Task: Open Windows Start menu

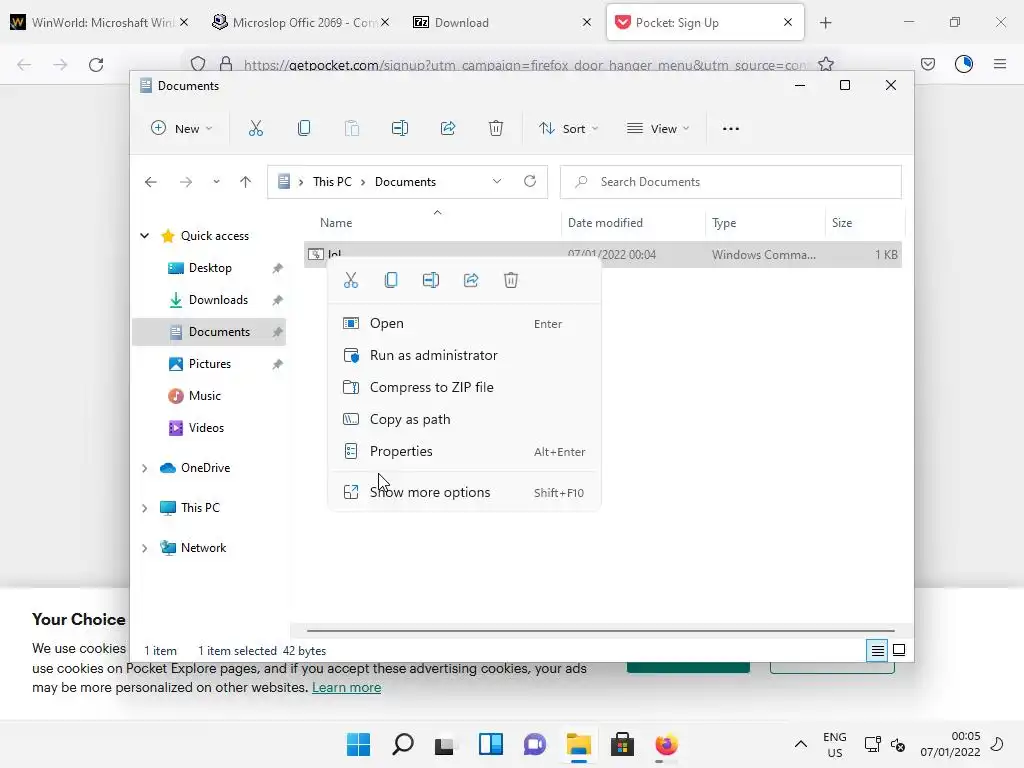Action: click(358, 744)
